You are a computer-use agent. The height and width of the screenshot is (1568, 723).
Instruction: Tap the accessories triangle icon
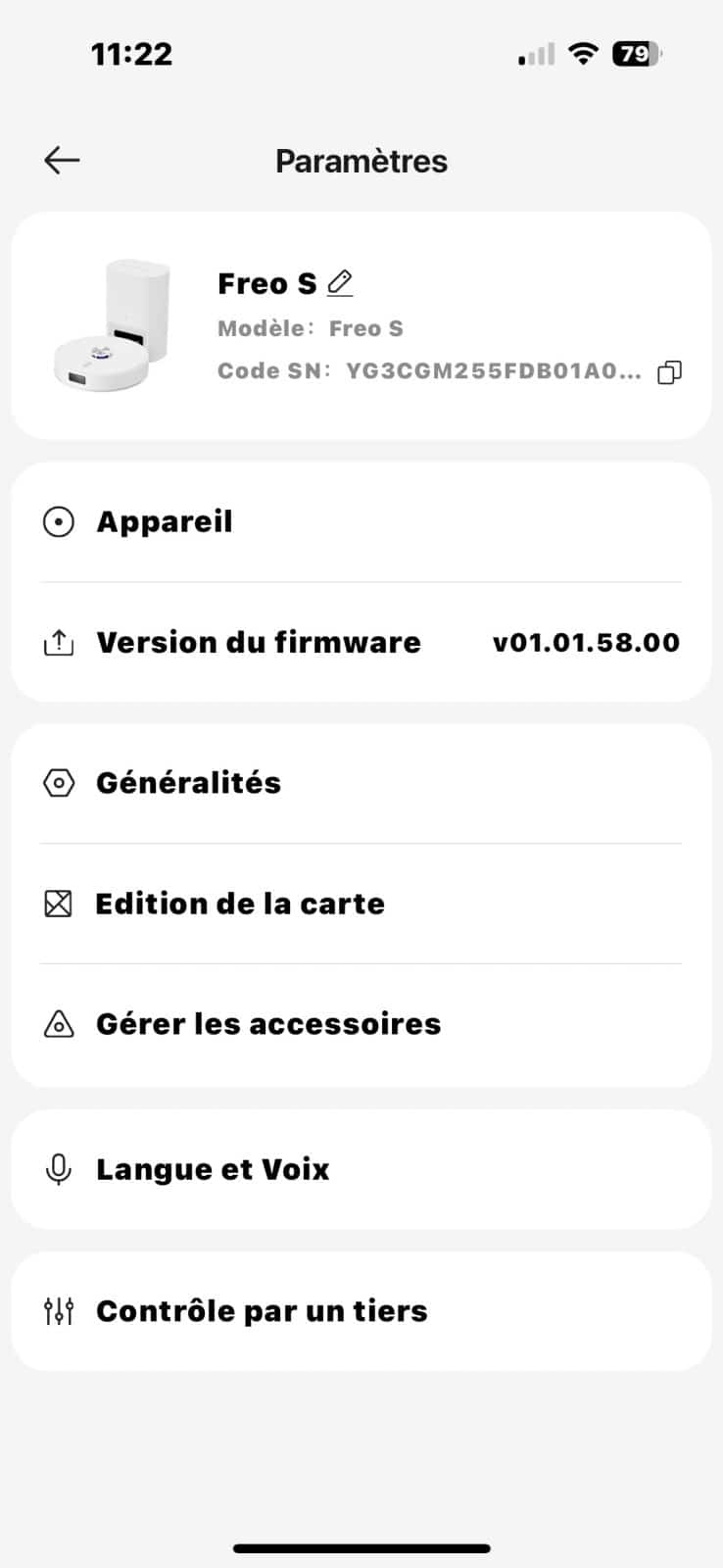point(59,1024)
